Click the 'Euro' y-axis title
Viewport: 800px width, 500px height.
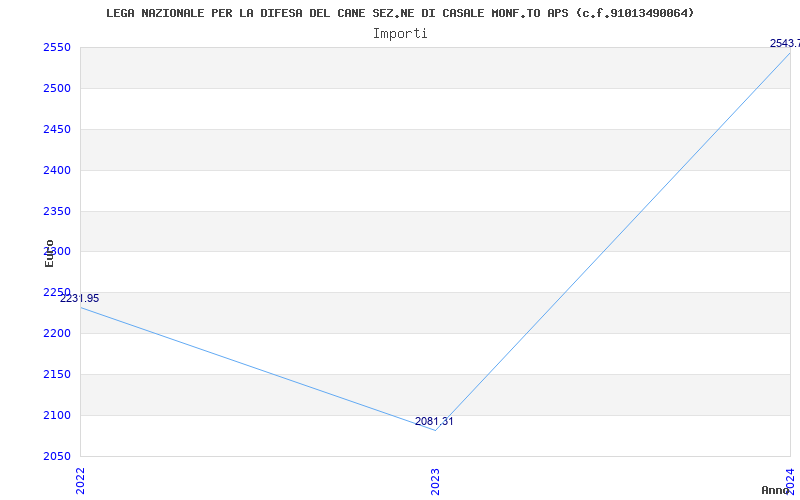point(49,253)
